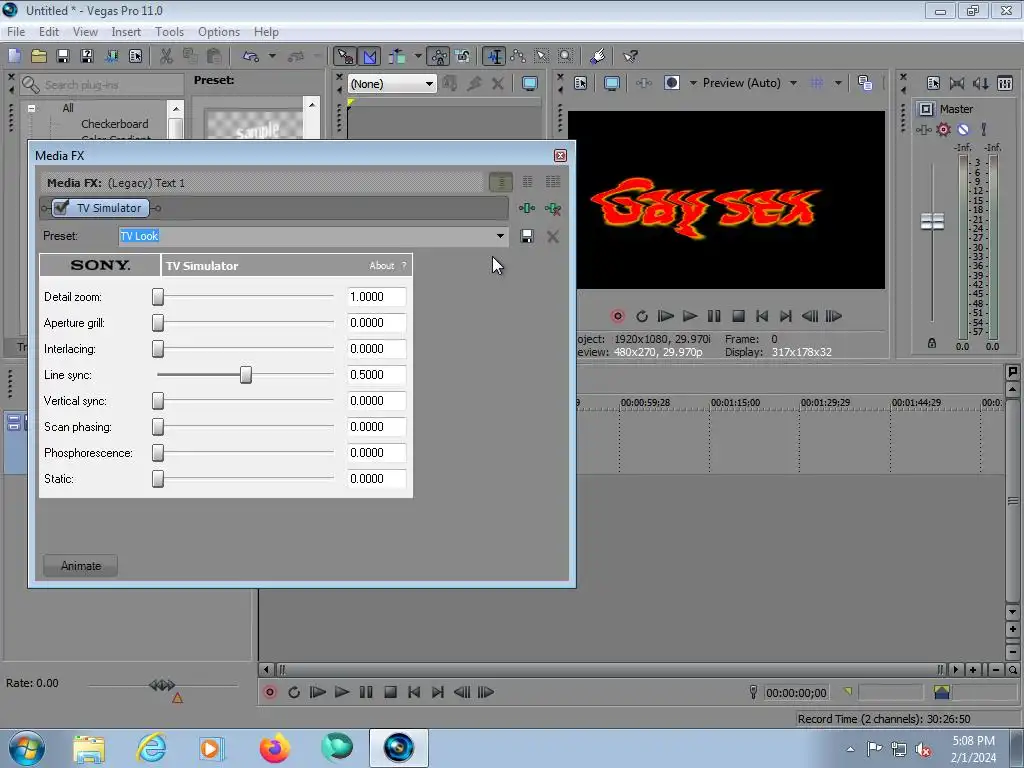Click the Animate button

coord(81,566)
